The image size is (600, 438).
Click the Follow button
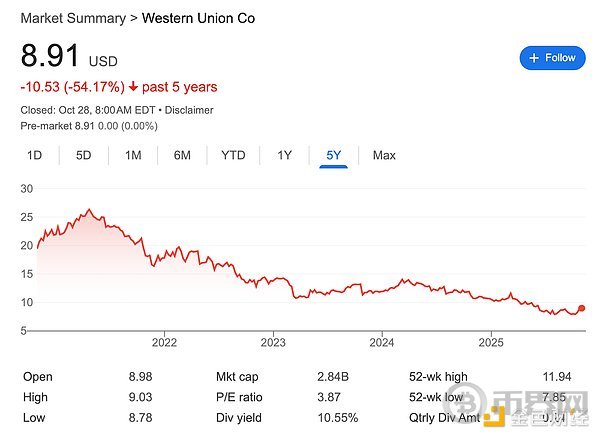coord(552,58)
